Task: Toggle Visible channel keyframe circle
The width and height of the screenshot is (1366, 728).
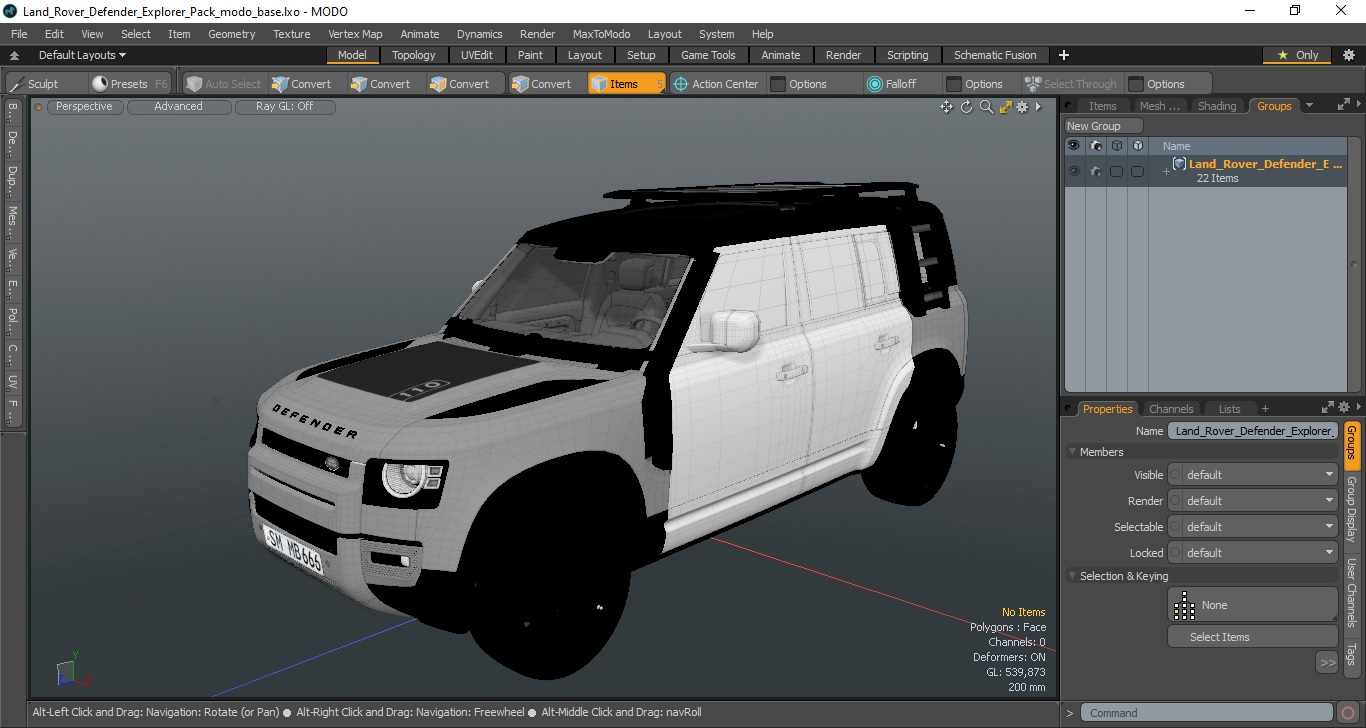Action: (1175, 475)
